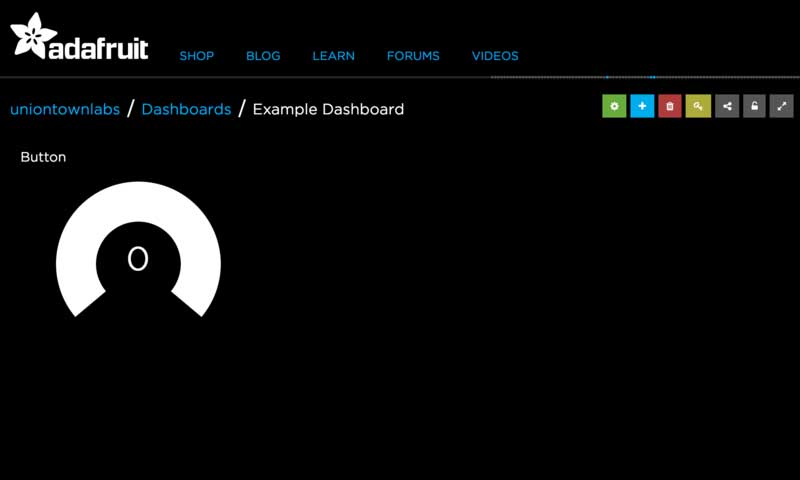Image resolution: width=800 pixels, height=480 pixels.
Task: Go to the BLOG page
Action: coord(263,56)
